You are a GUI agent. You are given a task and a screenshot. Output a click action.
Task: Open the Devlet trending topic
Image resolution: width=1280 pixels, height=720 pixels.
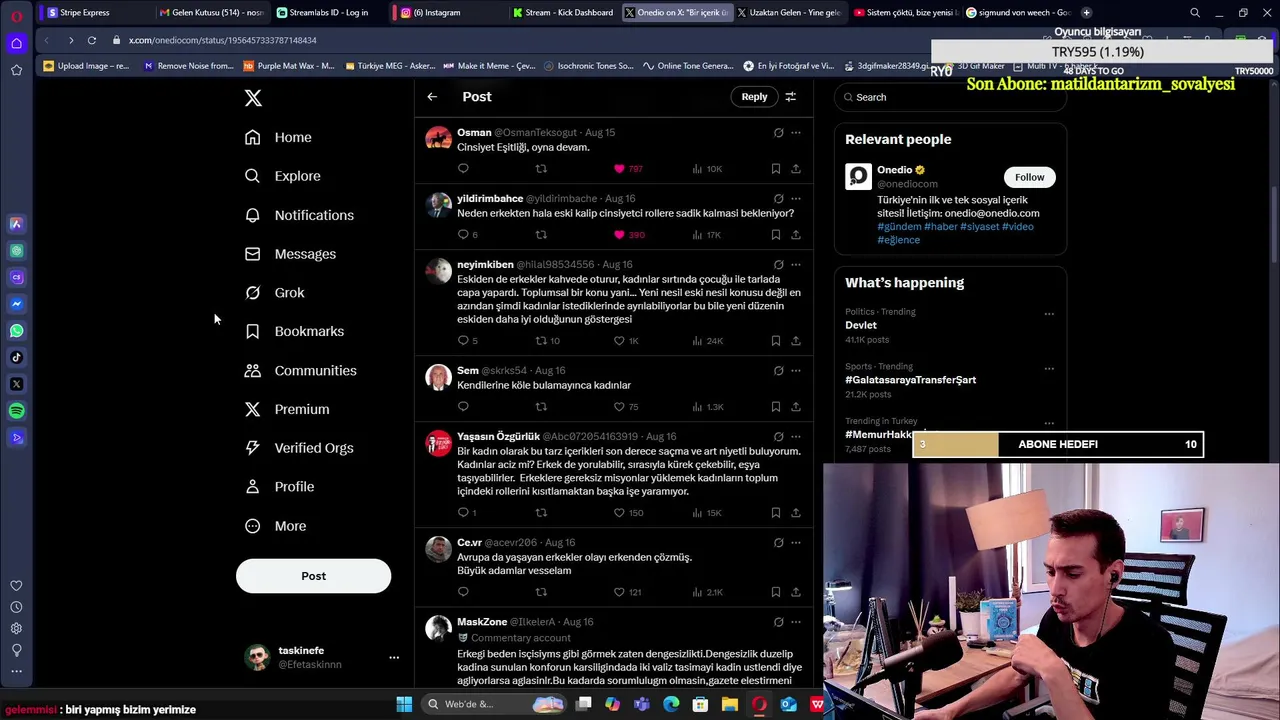click(860, 325)
